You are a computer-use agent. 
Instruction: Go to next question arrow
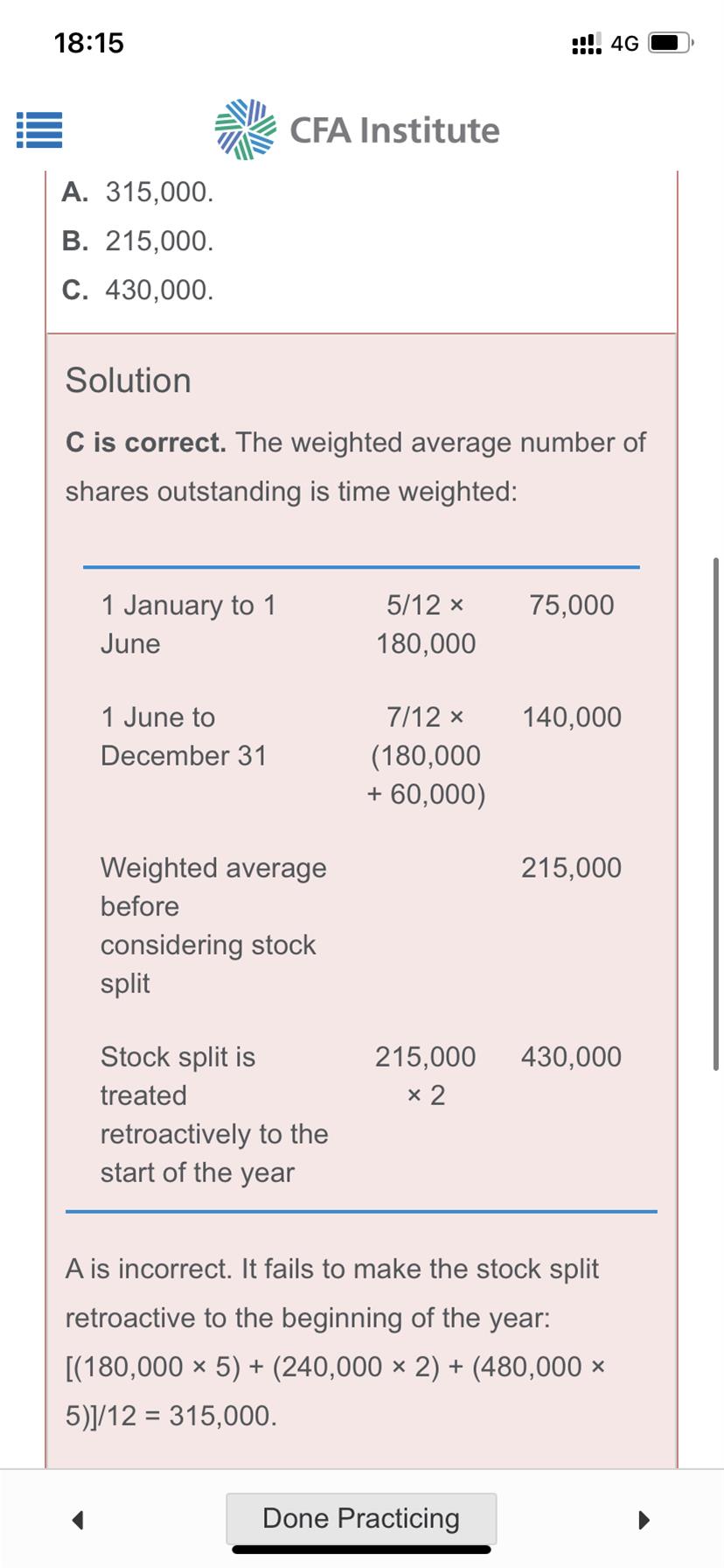(x=644, y=1519)
